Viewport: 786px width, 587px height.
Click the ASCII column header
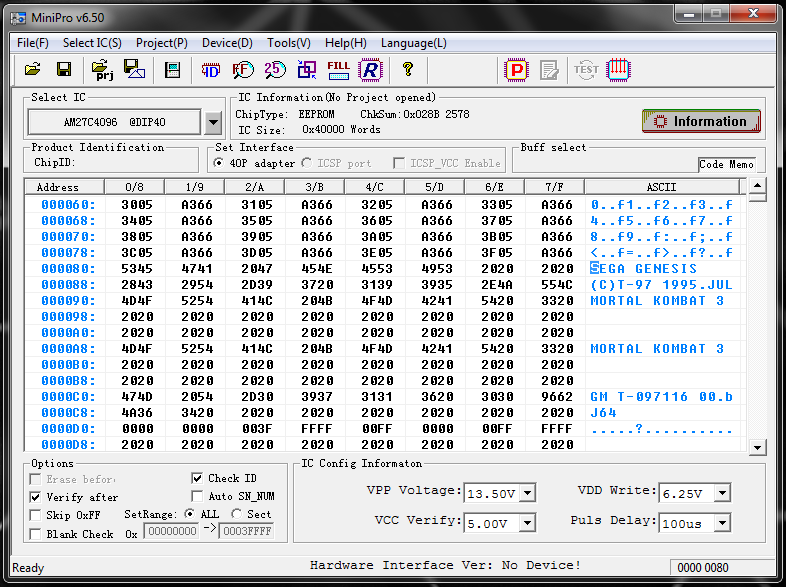[x=662, y=187]
